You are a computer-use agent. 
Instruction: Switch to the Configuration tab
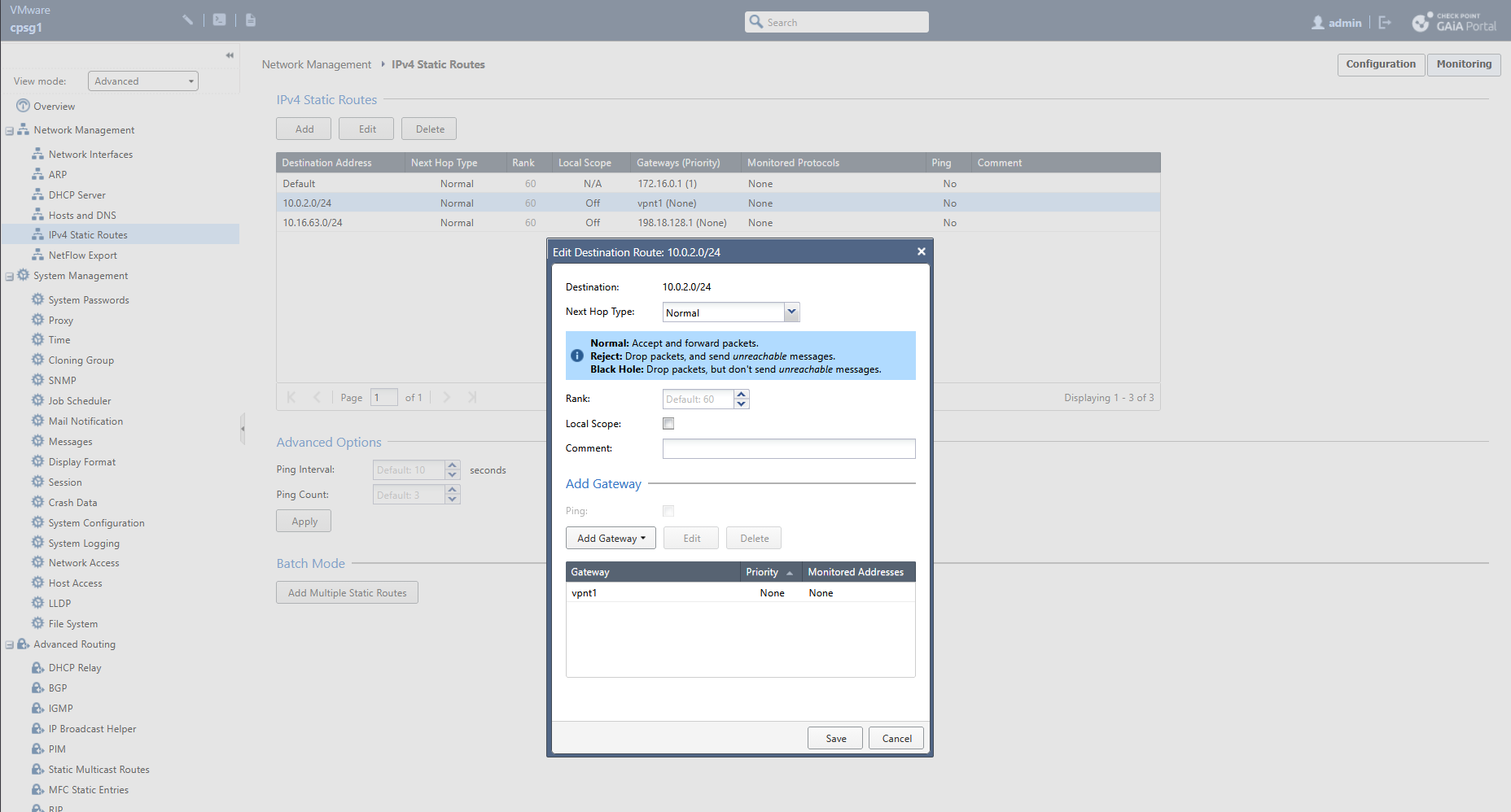(x=1380, y=64)
